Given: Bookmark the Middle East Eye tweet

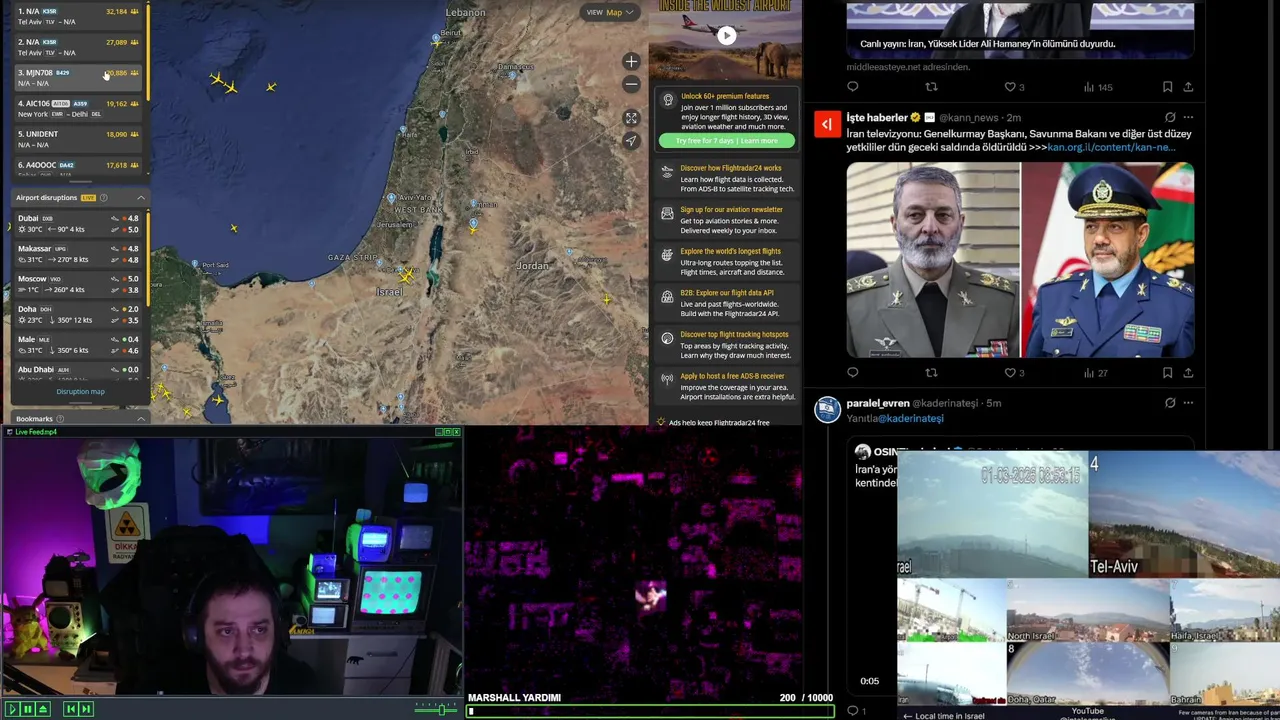Looking at the screenshot, I should (x=1167, y=87).
